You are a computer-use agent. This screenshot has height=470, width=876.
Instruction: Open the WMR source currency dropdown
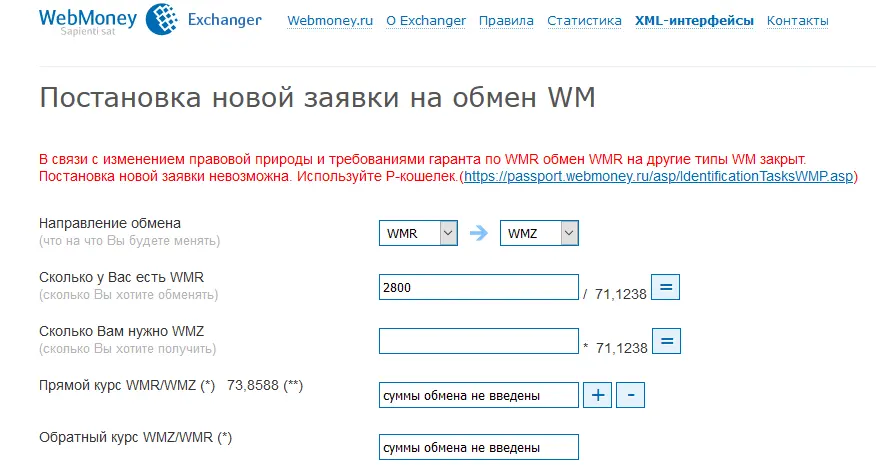click(x=418, y=233)
